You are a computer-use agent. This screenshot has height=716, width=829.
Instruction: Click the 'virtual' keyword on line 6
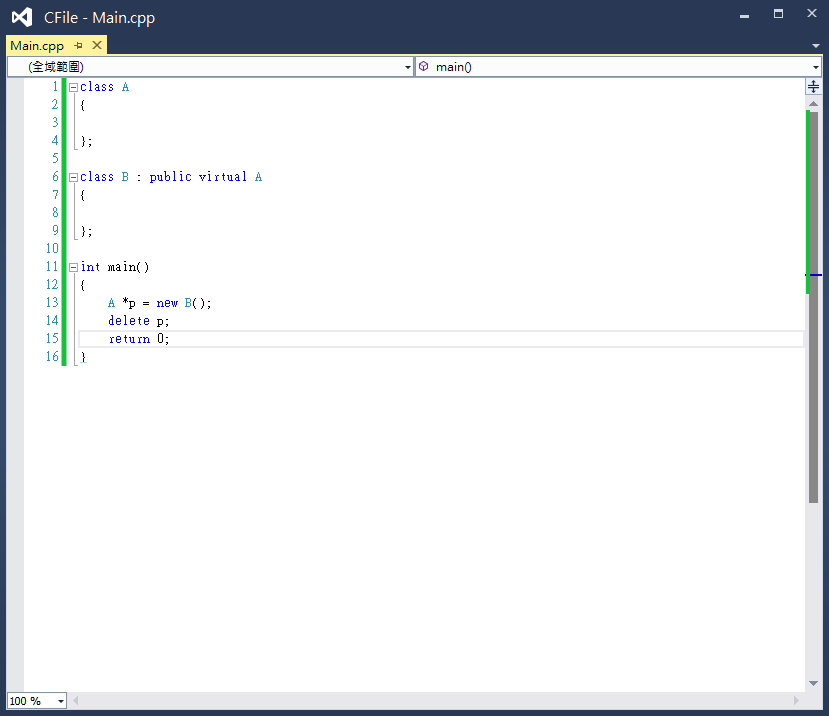(223, 177)
